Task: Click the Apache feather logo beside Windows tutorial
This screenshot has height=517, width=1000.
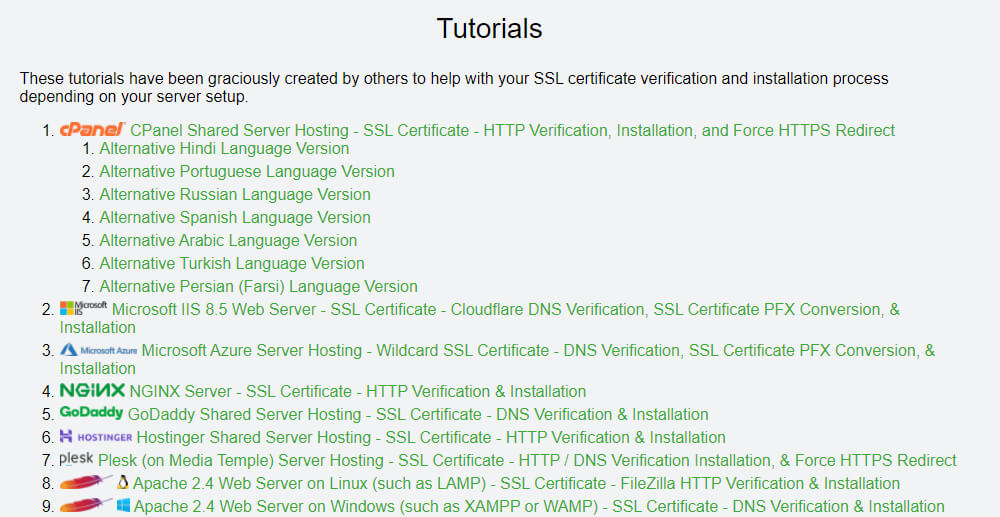Action: point(86,506)
